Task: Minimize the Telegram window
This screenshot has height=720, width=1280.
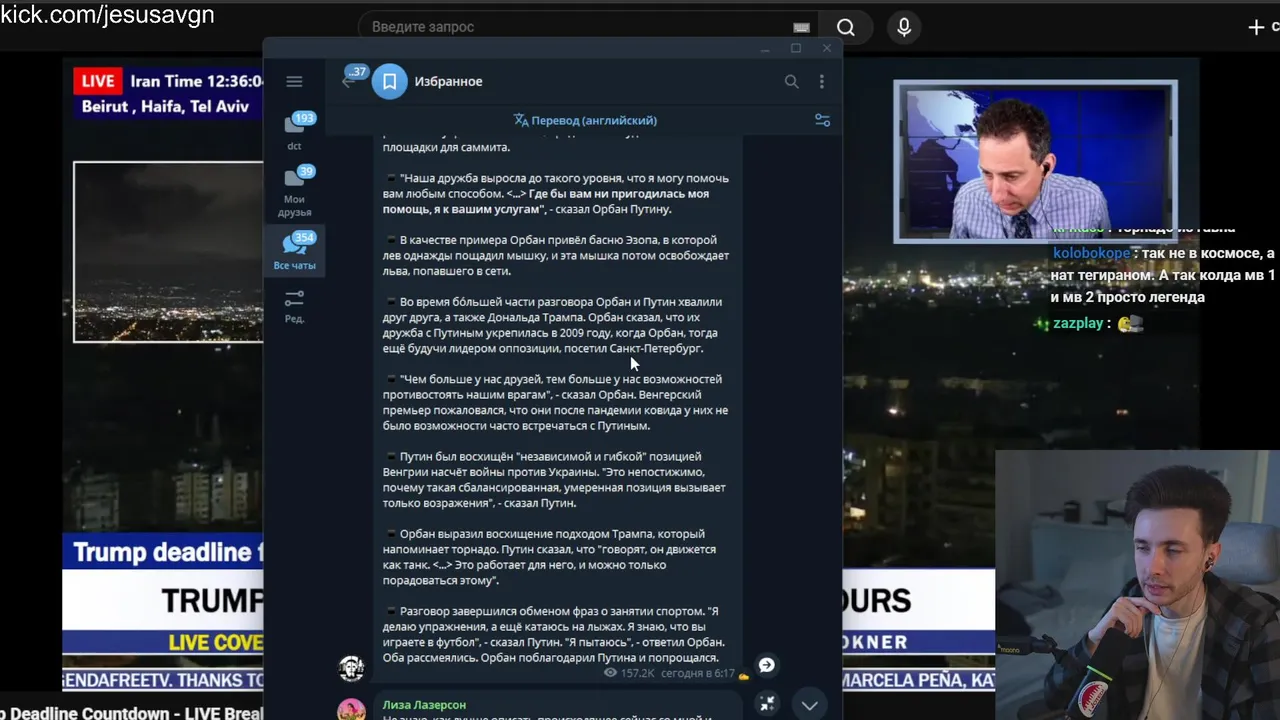Action: (765, 48)
